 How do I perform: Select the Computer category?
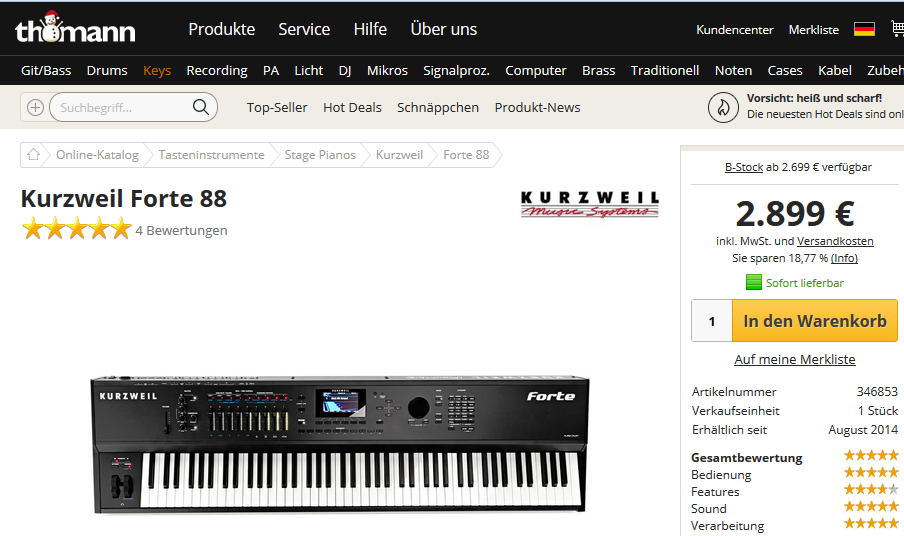click(x=536, y=70)
